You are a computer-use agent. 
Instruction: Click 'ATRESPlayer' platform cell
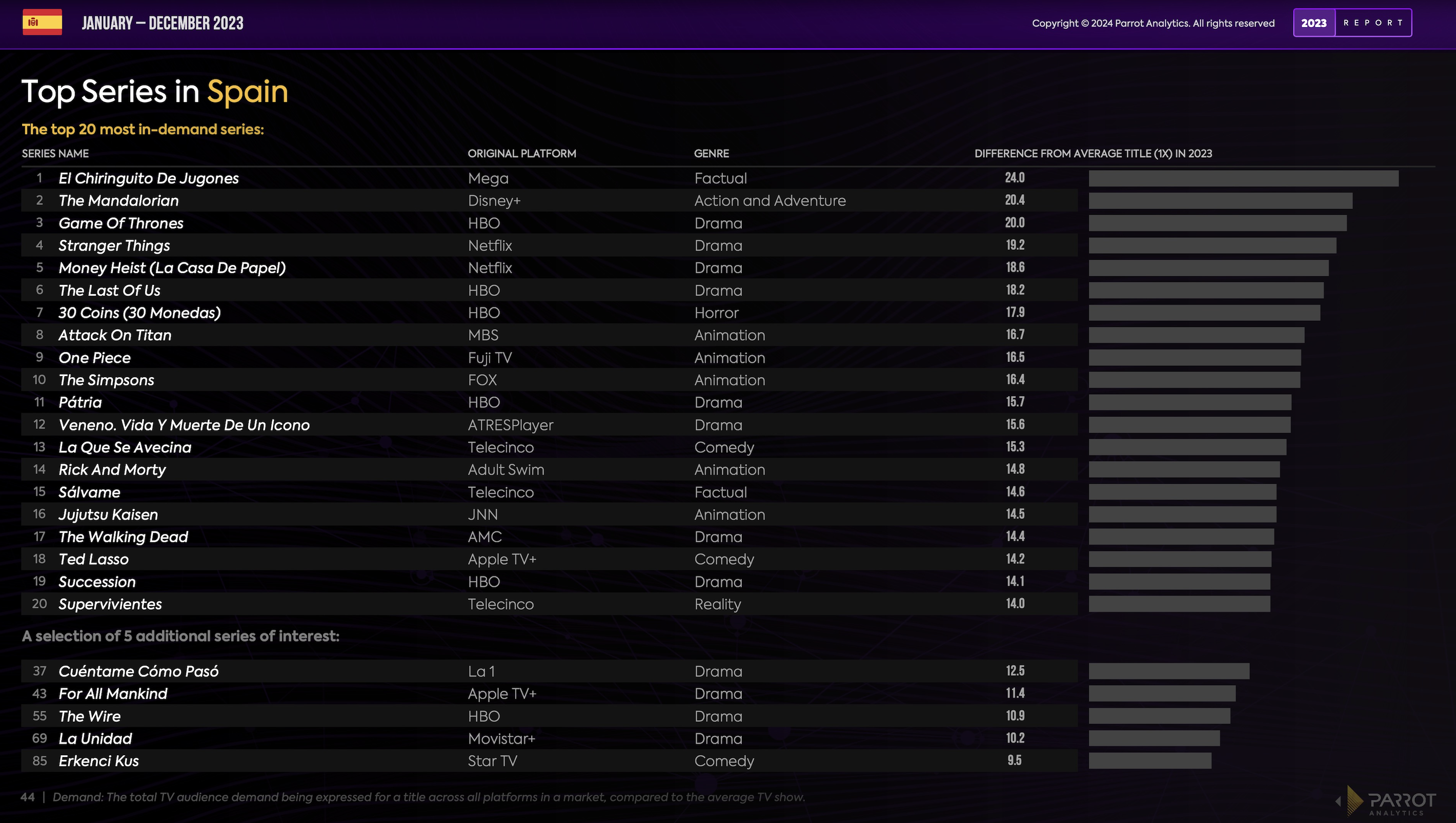pos(511,425)
